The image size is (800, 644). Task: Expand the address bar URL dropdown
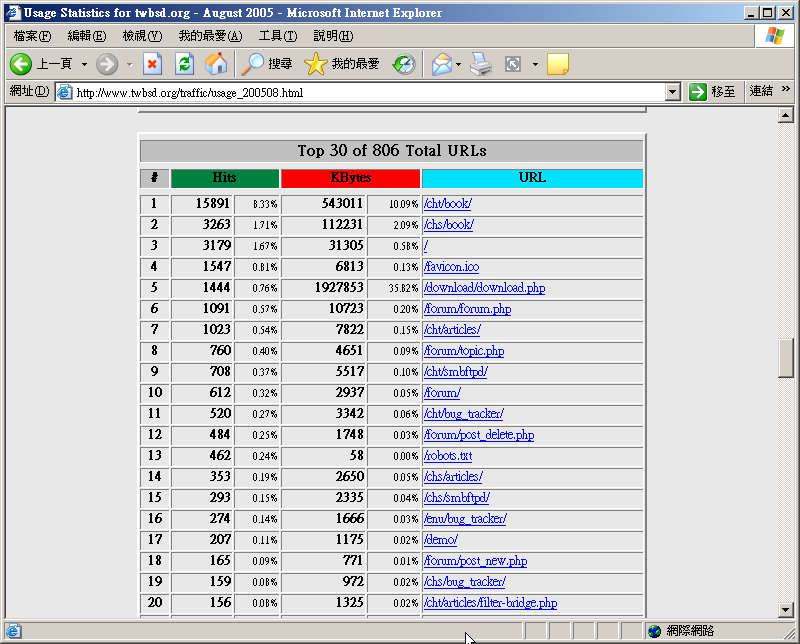(673, 92)
